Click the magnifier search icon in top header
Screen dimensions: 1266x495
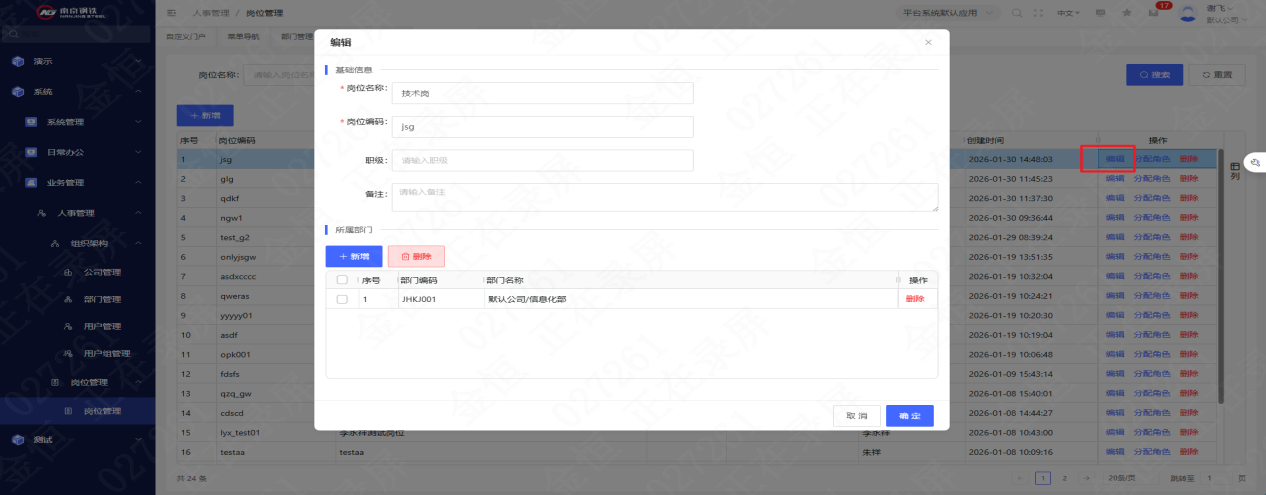click(x=1017, y=13)
